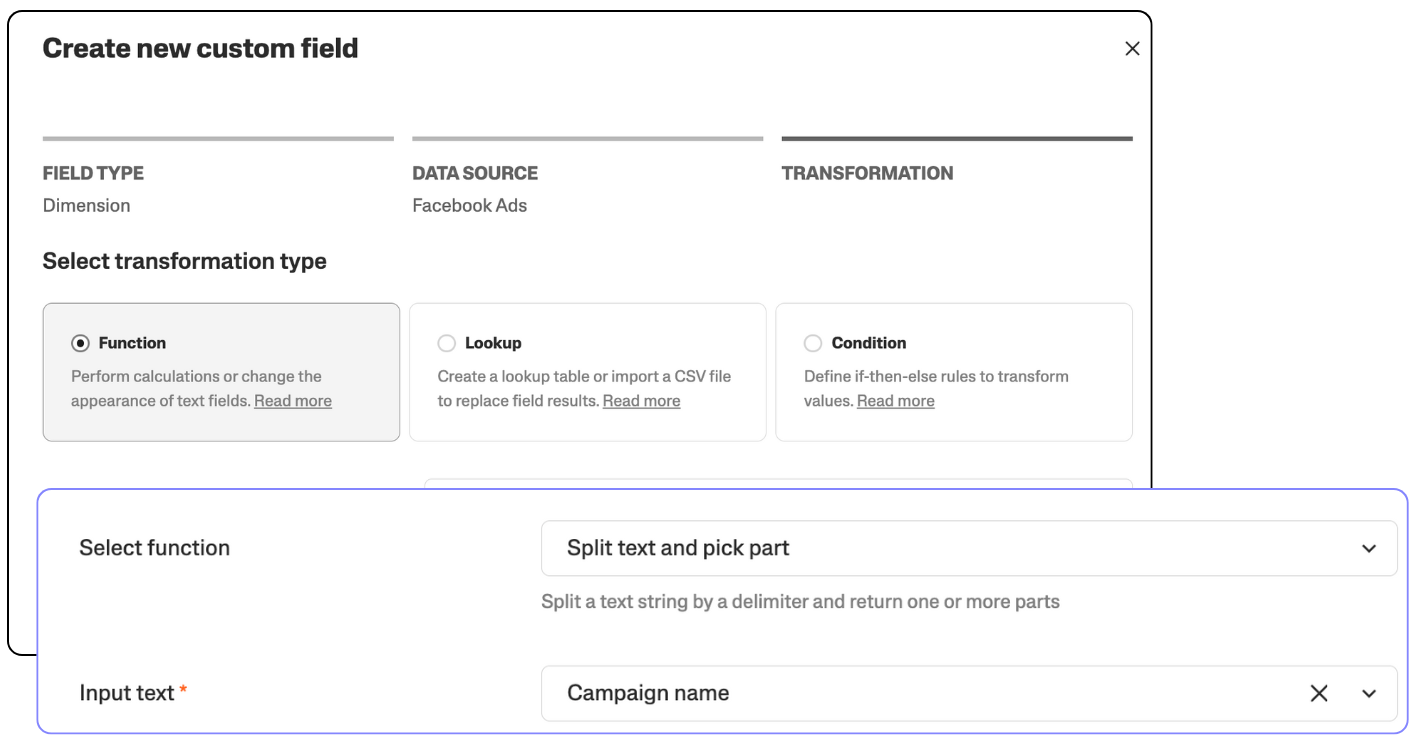Clear the Campaign name selection
Viewport: 1425px width, 747px height.
[1319, 693]
